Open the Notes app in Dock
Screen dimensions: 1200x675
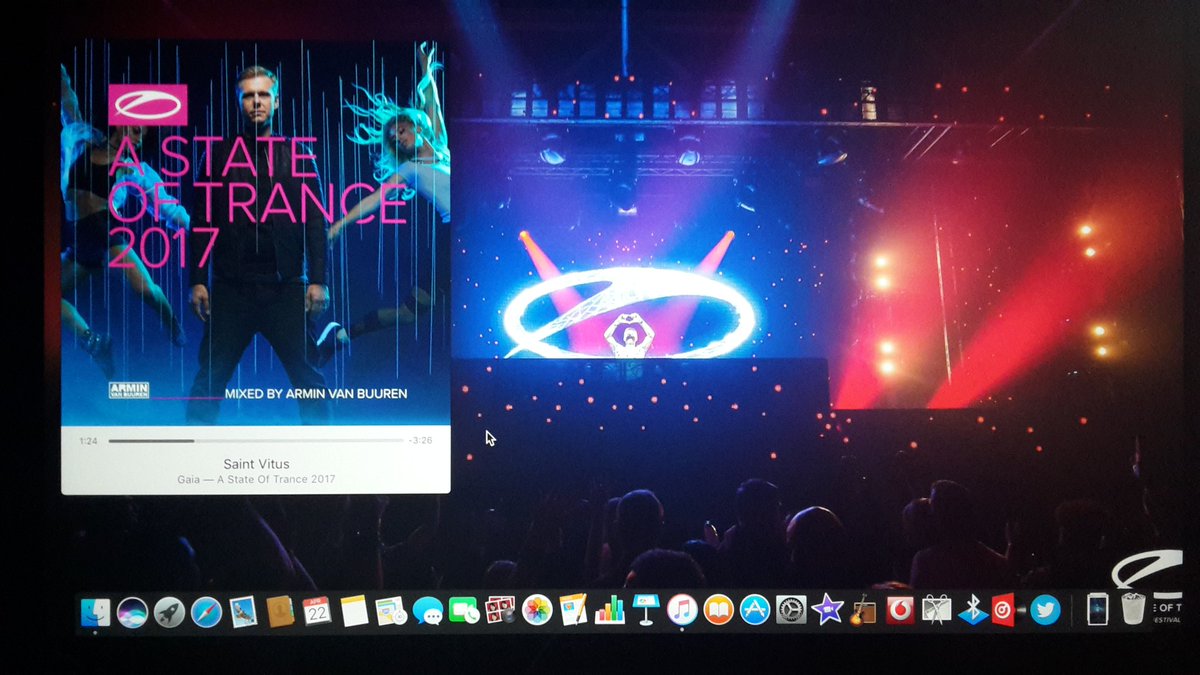[354, 611]
